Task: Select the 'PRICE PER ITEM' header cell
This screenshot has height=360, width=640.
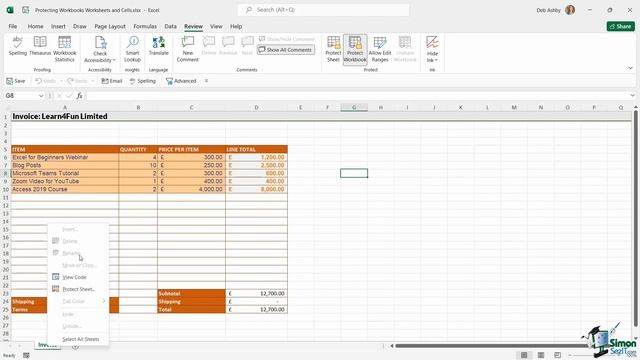Action: [191, 149]
